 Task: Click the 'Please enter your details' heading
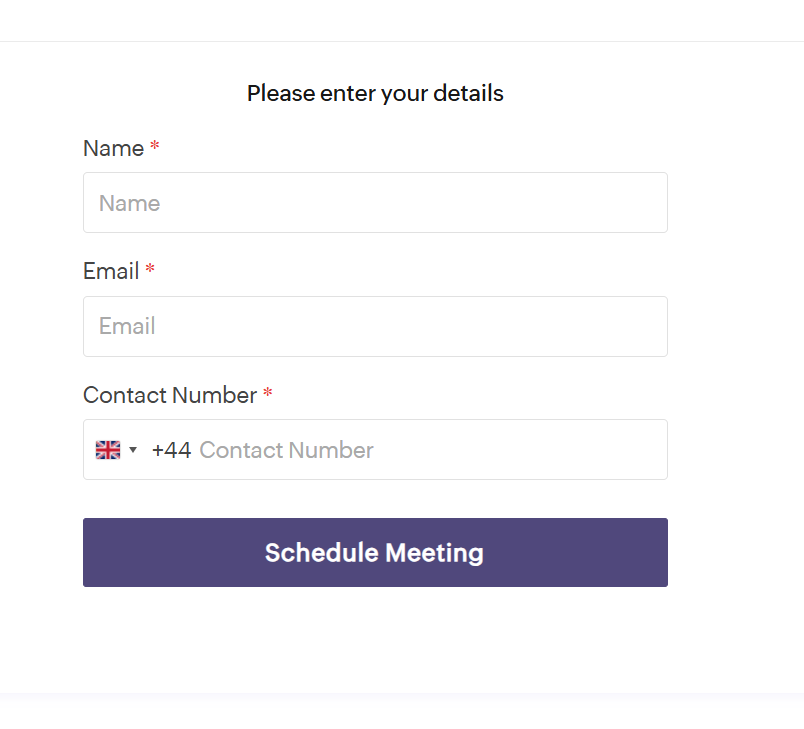pyautogui.click(x=375, y=93)
